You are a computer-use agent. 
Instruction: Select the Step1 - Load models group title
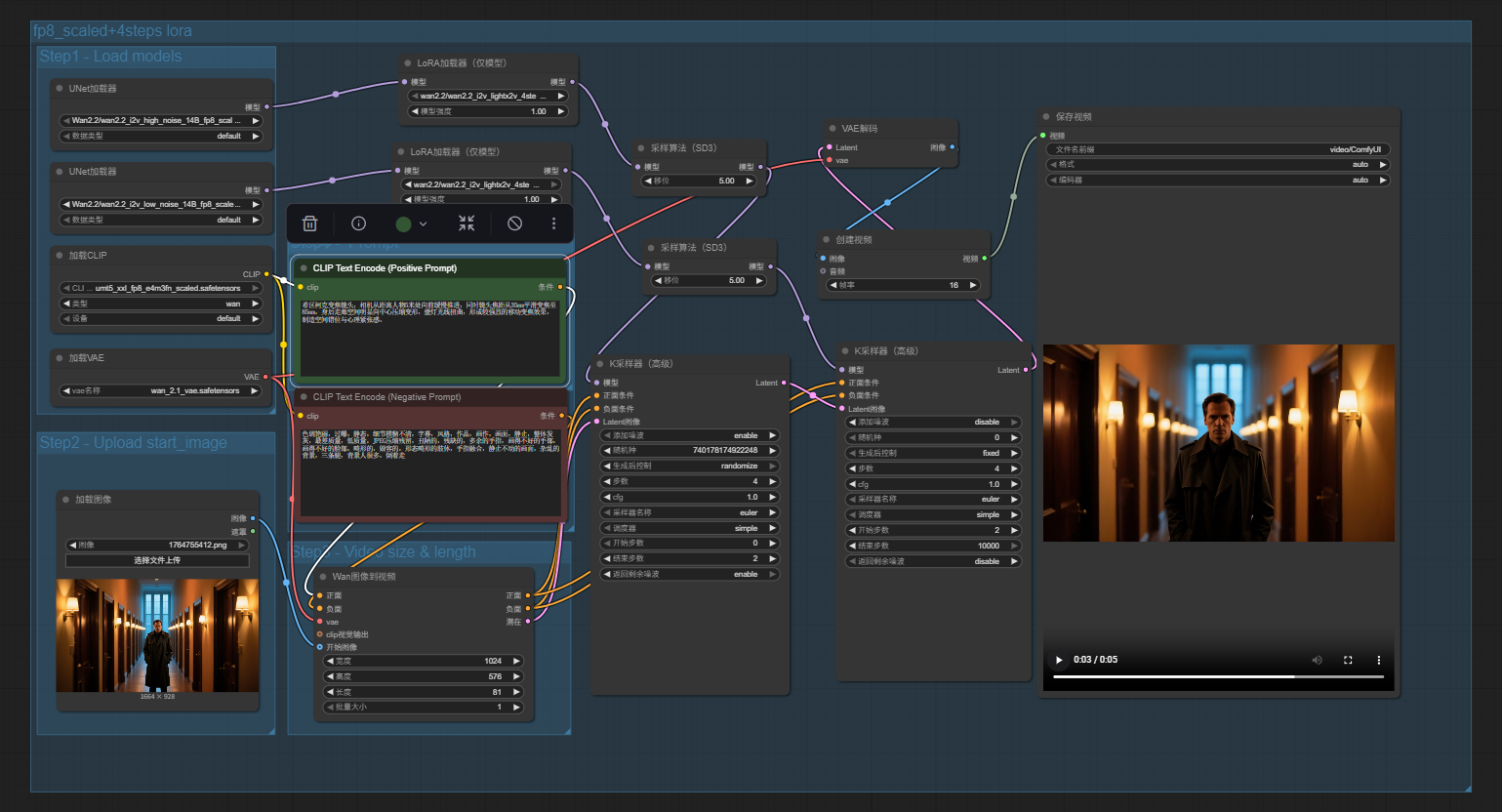click(110, 56)
